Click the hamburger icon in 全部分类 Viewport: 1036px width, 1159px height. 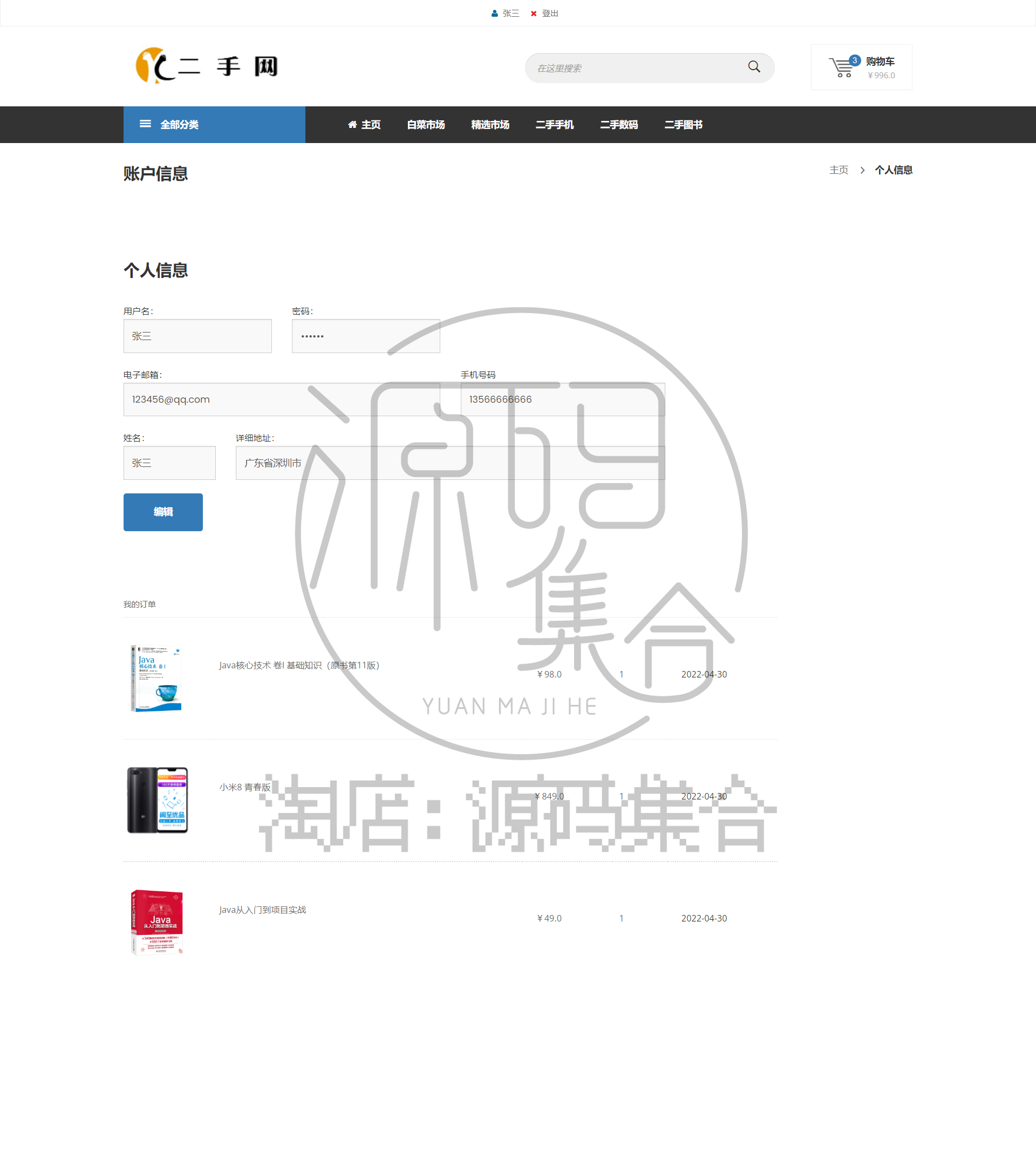[145, 124]
